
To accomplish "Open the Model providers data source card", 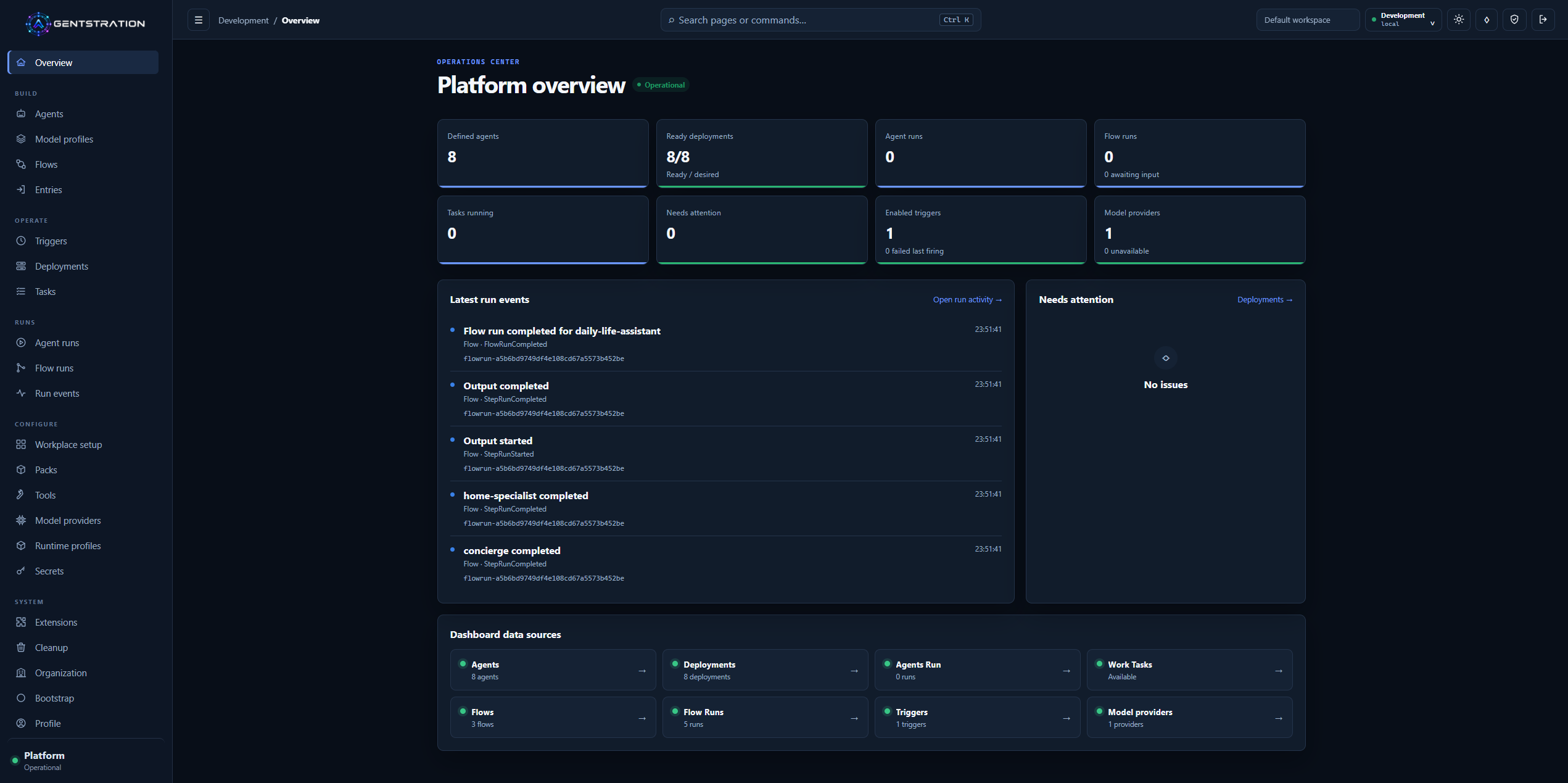I will tap(1189, 717).
